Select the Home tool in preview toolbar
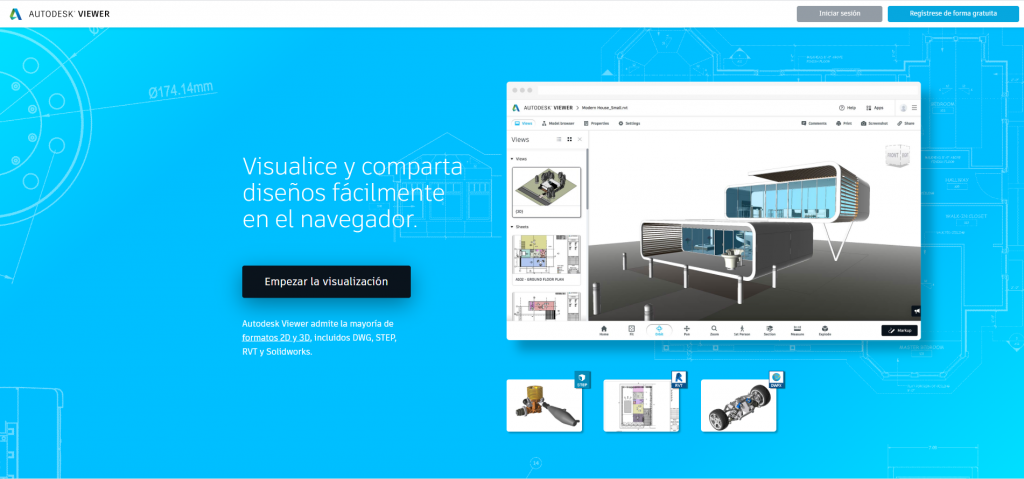 603,330
